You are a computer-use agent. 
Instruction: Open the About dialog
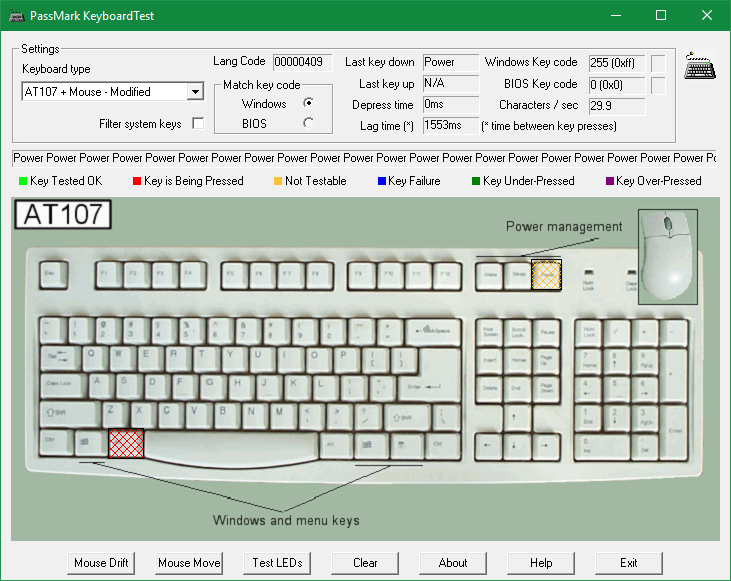[x=453, y=563]
